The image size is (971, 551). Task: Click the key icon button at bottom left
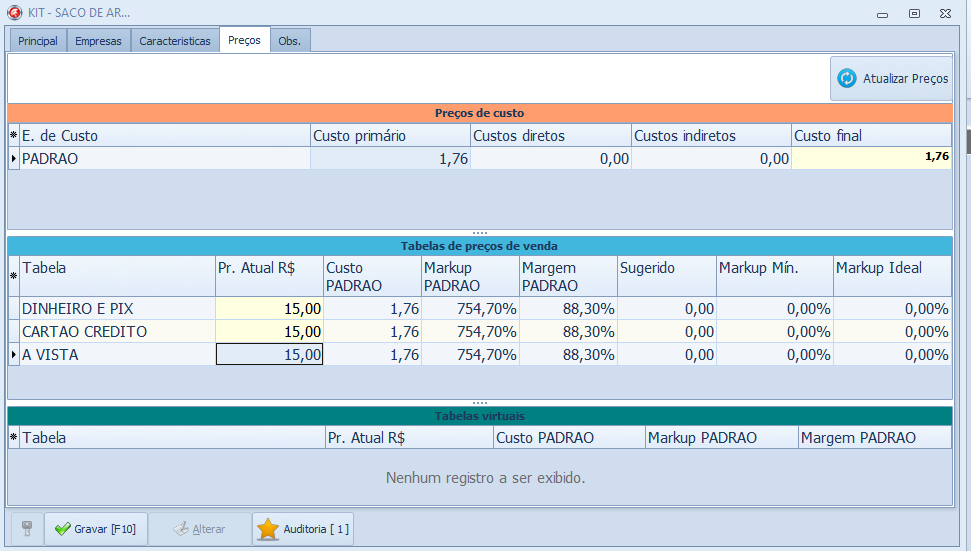[x=27, y=529]
